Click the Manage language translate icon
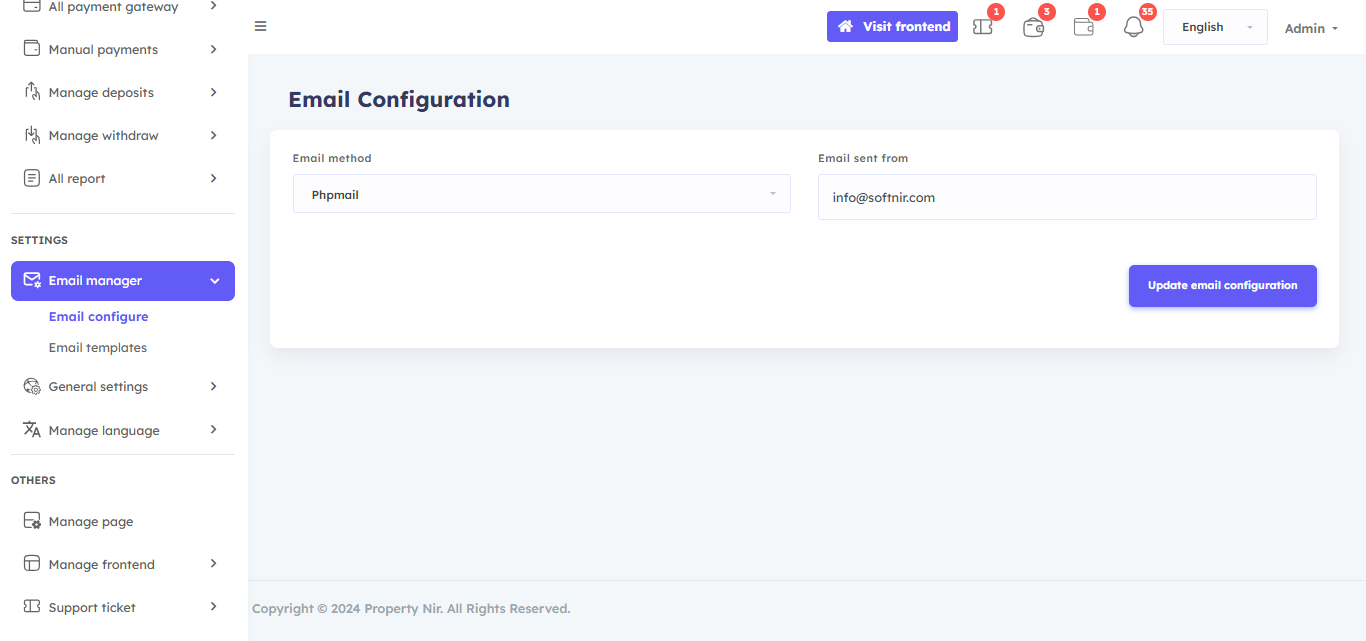 point(31,430)
